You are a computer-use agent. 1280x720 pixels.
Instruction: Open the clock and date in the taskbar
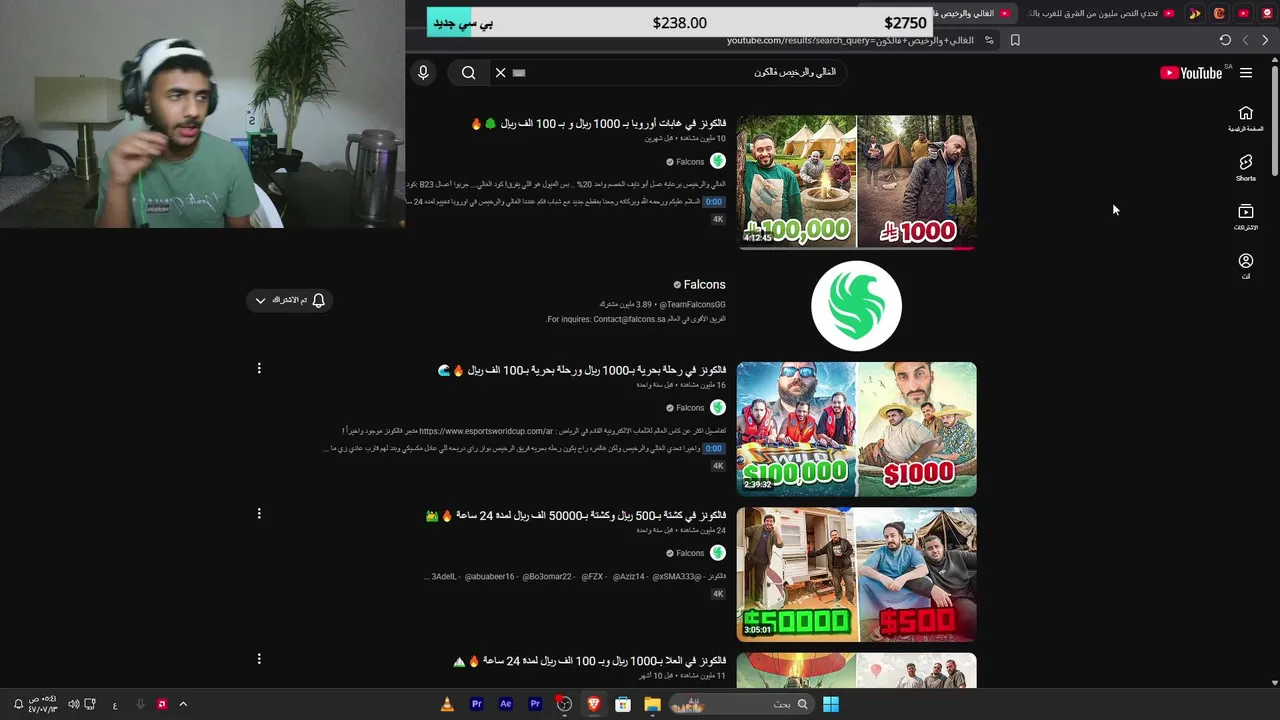point(43,704)
